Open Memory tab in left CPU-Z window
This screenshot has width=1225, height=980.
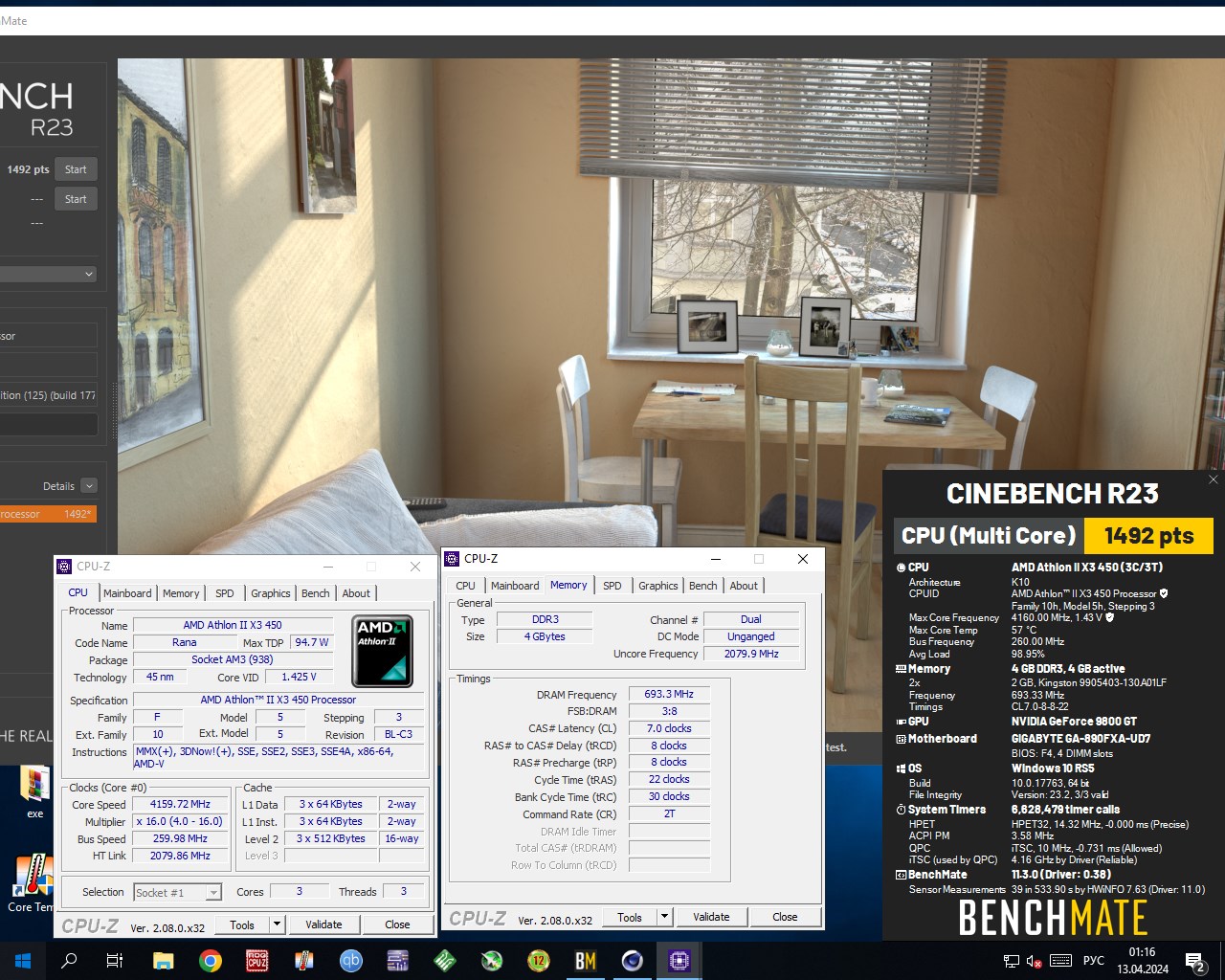(181, 593)
